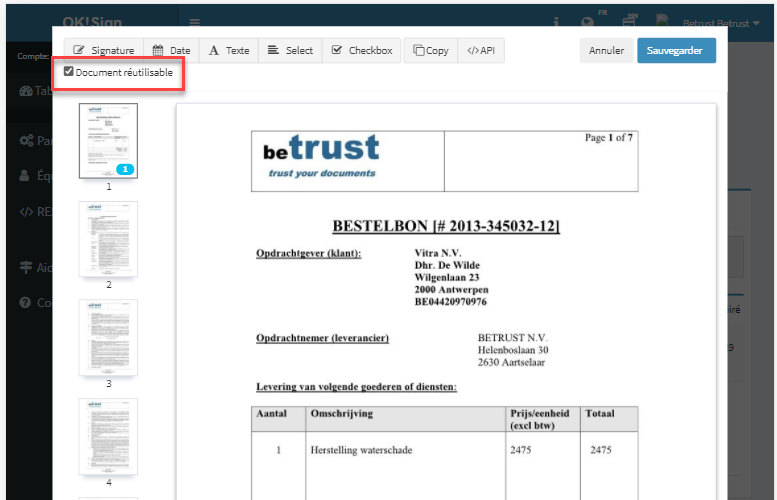Click the user avatar icon in the top bar
Screen dimensions: 777x500
coord(662,20)
